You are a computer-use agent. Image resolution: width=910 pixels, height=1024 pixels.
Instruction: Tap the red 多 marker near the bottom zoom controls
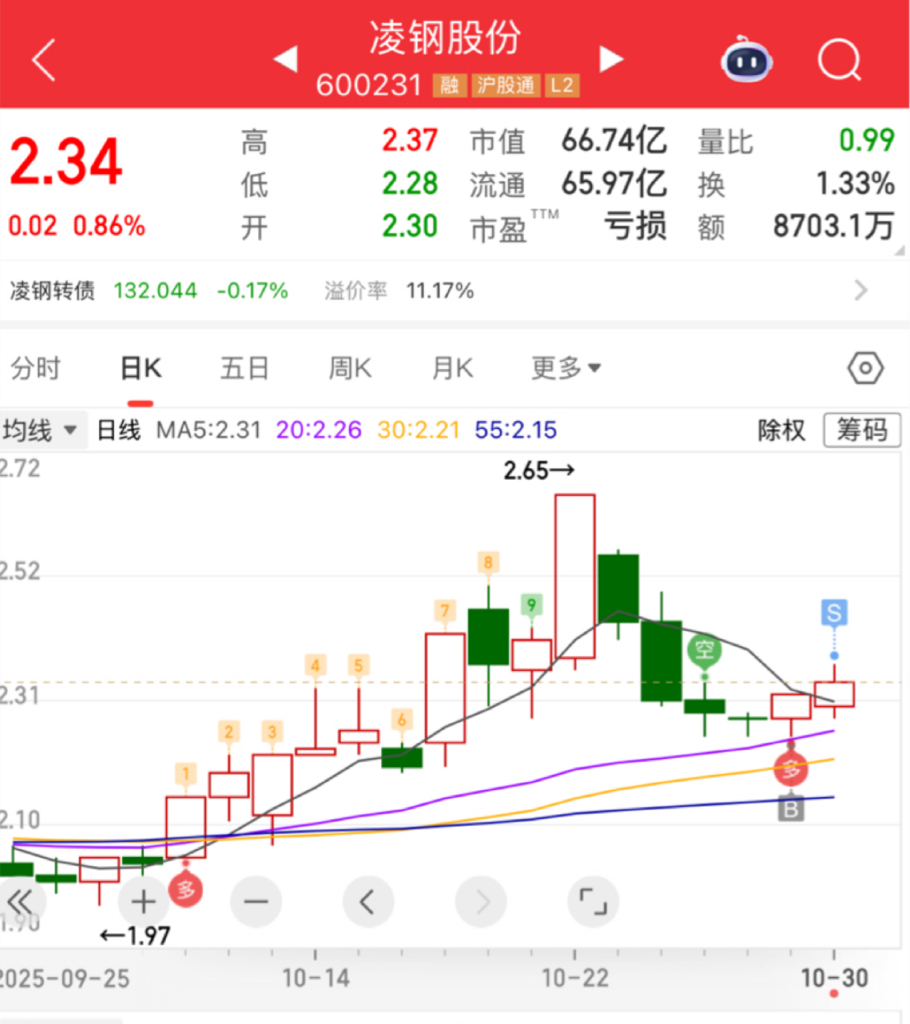click(186, 889)
